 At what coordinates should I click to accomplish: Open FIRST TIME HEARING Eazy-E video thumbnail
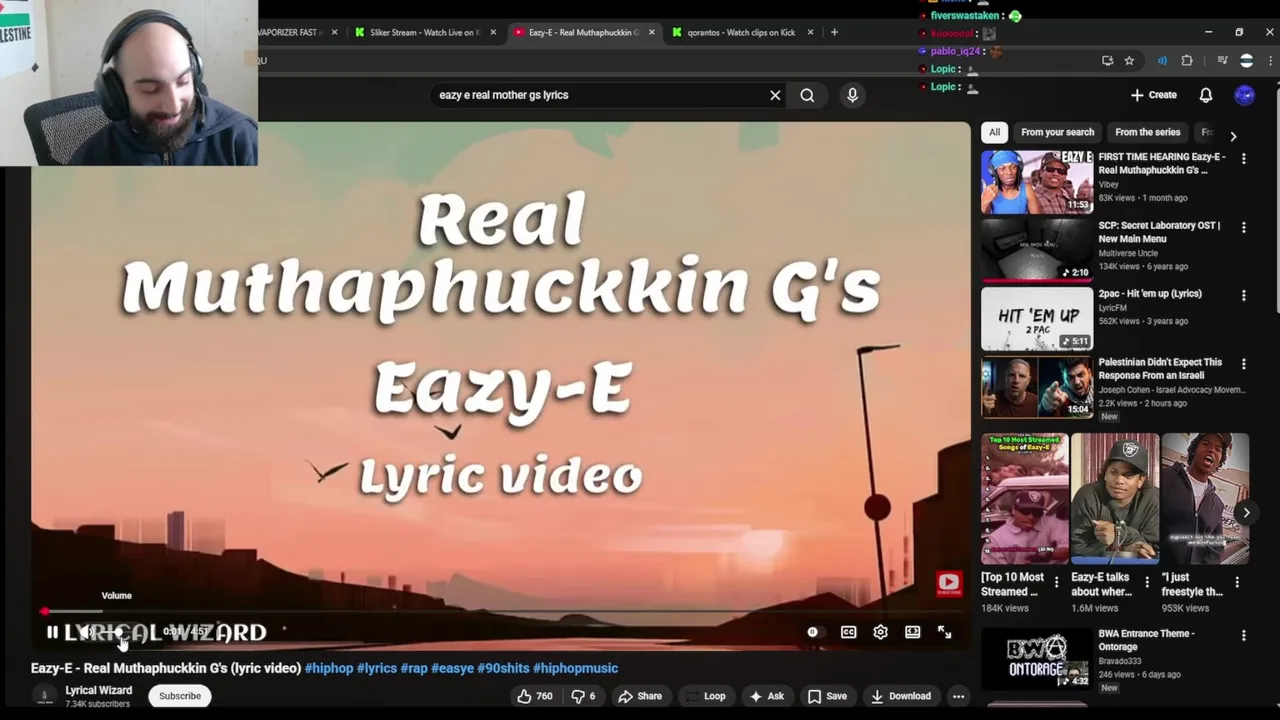[1037, 182]
